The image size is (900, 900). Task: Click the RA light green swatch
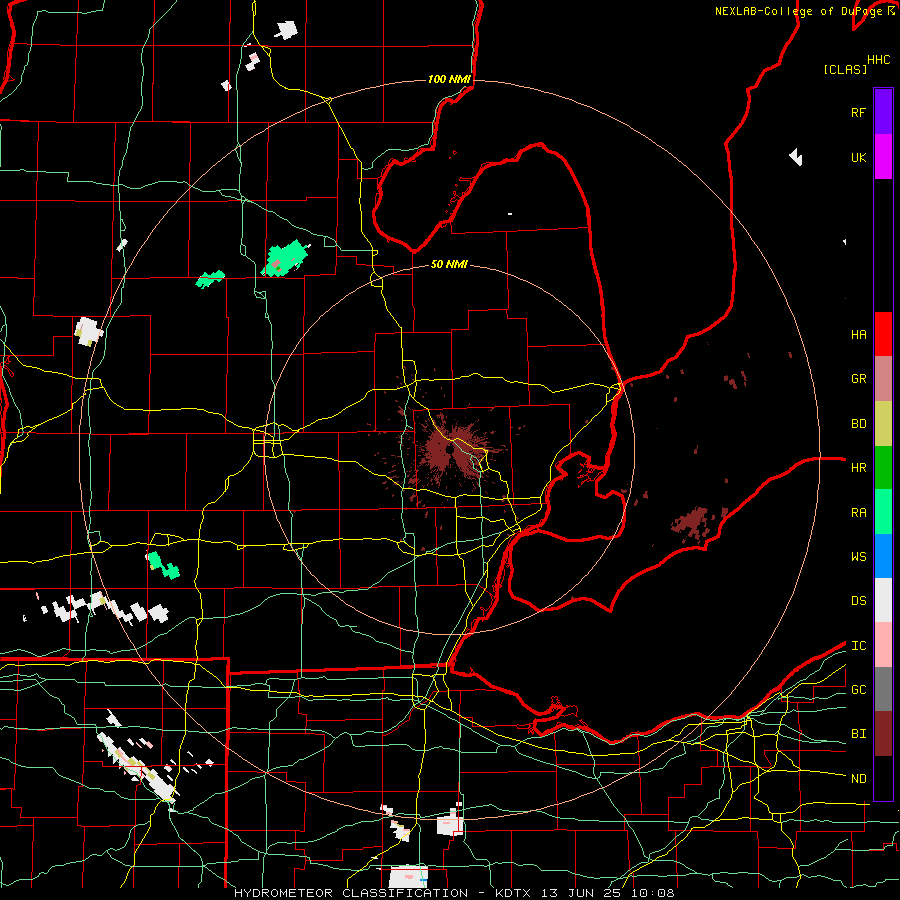click(883, 512)
